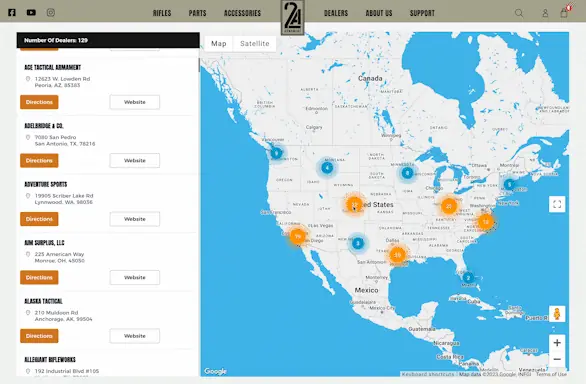This screenshot has height=384, width=586.
Task: Click the Kentucky area orange cluster marker
Action: (449, 206)
